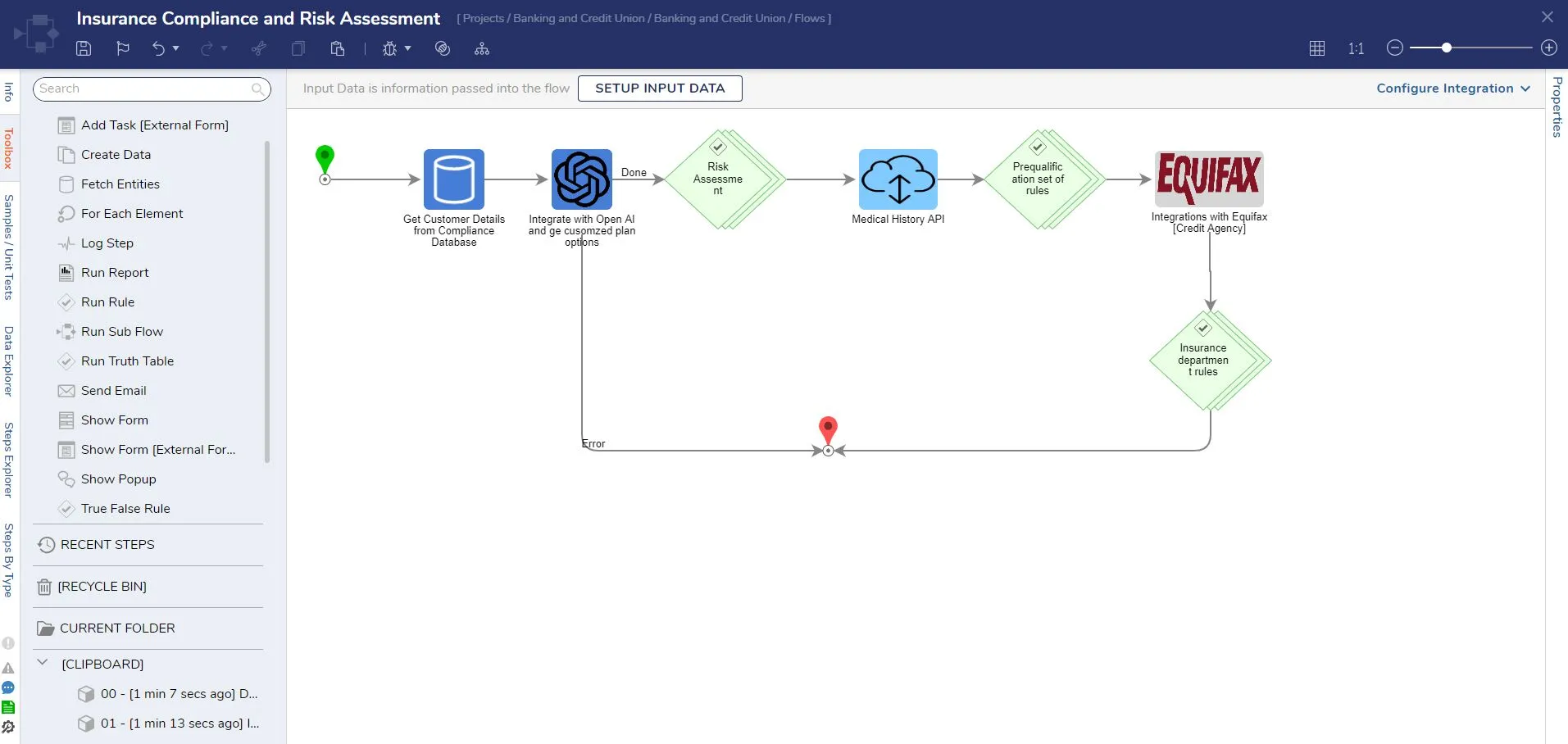
Task: Toggle the grid view icon
Action: (x=1317, y=48)
